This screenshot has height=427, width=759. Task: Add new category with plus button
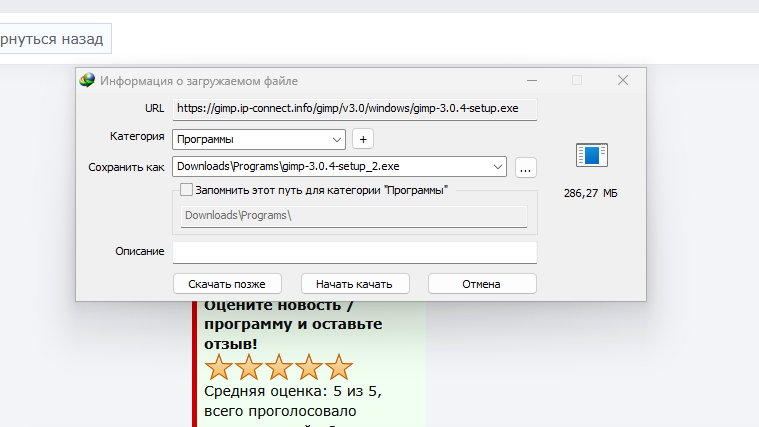click(363, 139)
